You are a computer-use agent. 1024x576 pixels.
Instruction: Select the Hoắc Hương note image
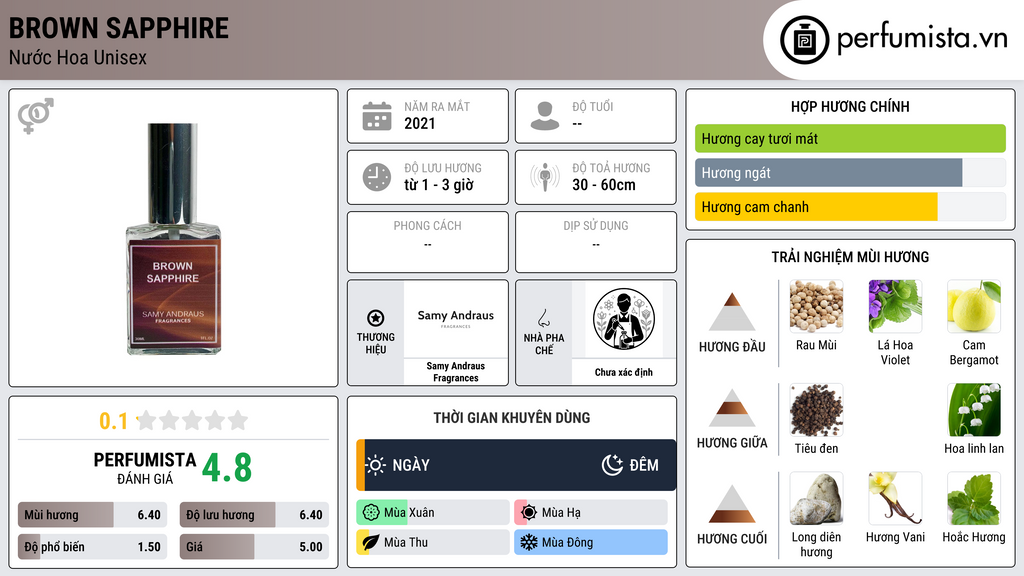pos(974,499)
